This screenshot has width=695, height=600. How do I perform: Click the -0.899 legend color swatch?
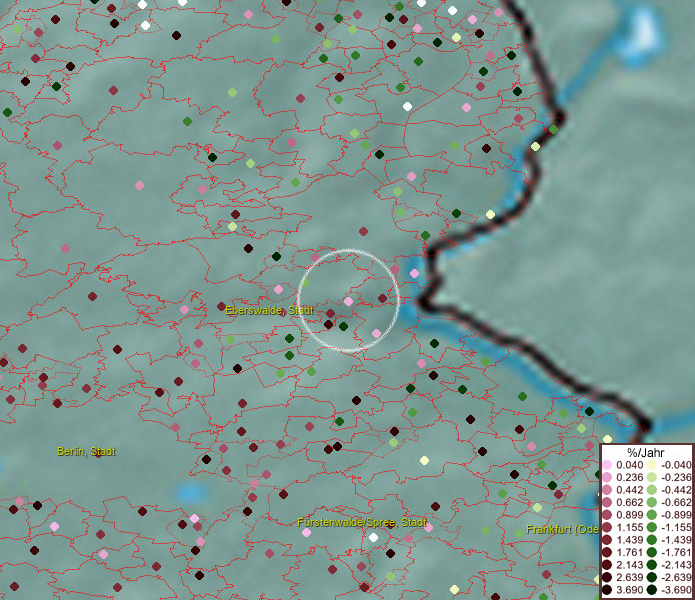tap(652, 515)
